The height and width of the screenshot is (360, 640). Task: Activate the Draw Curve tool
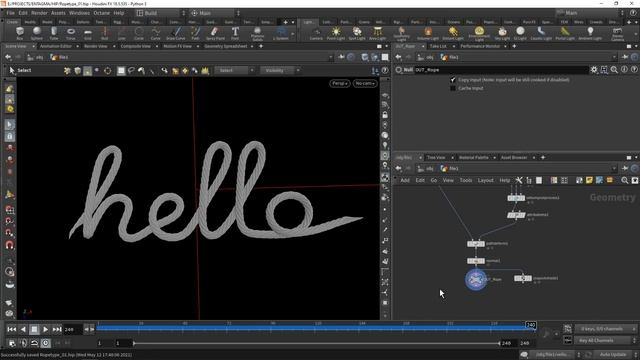[x=176, y=33]
